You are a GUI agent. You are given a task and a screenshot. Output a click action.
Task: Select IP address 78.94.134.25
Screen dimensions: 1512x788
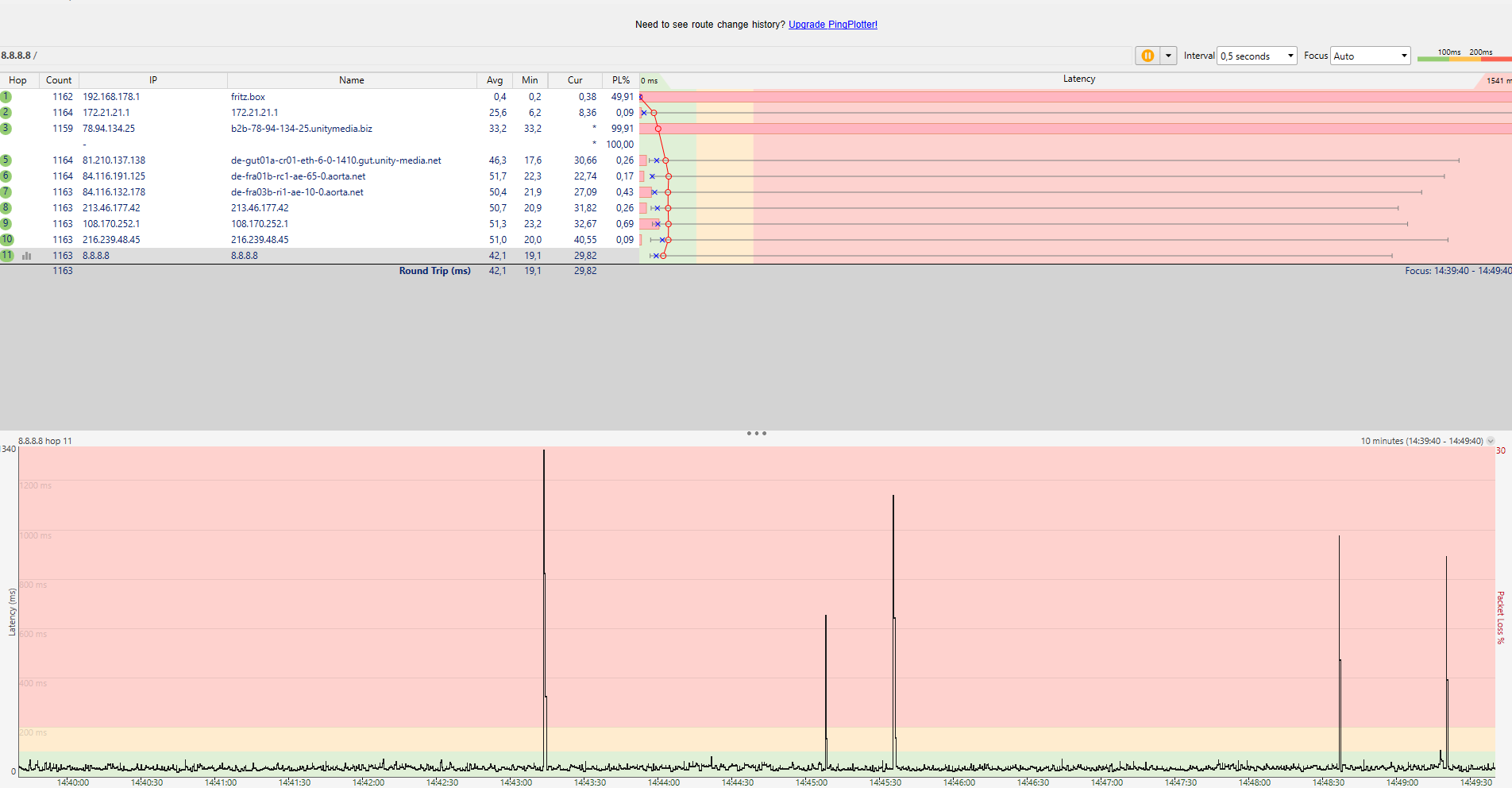pyautogui.click(x=109, y=129)
